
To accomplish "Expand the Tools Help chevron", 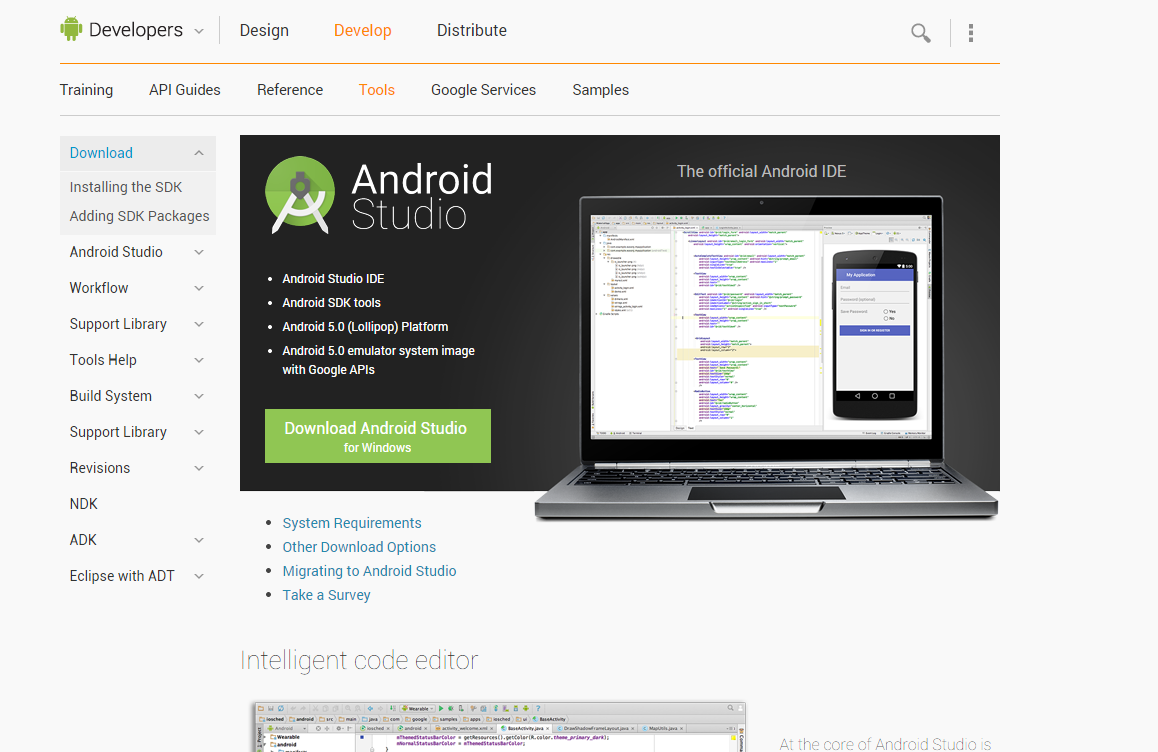I will coord(199,360).
